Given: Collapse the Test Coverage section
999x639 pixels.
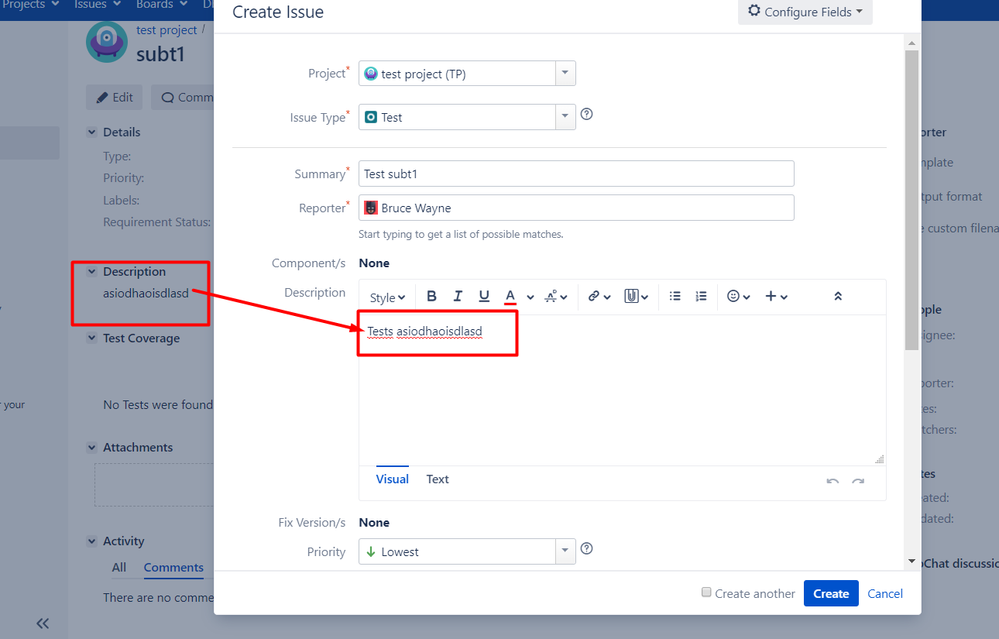Looking at the screenshot, I should tap(92, 338).
